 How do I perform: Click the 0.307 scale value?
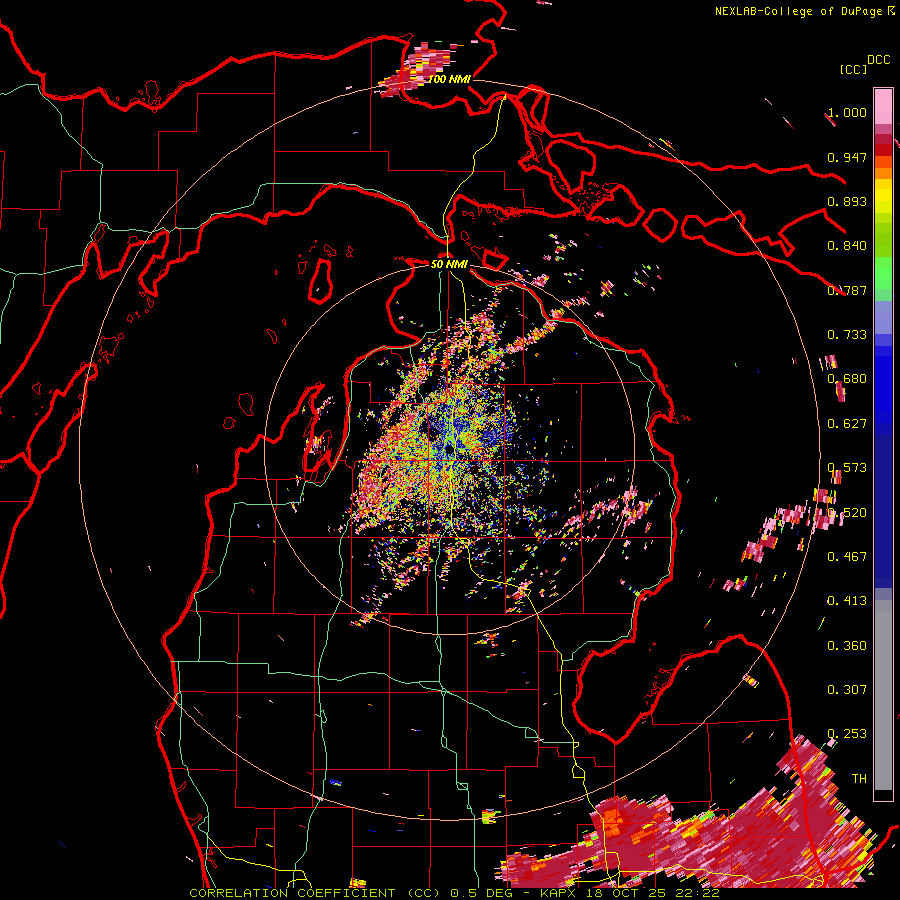point(847,690)
